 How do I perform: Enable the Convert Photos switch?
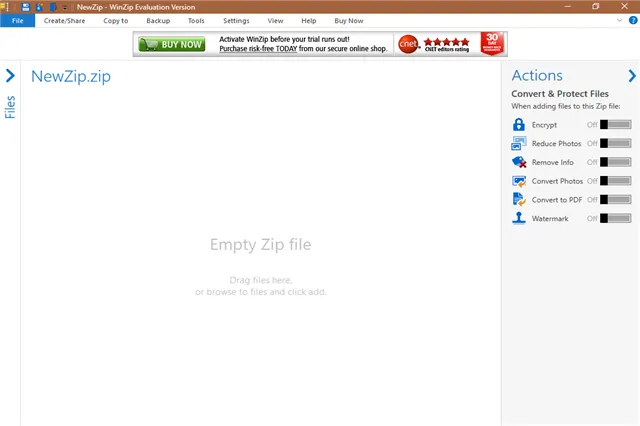pos(616,181)
